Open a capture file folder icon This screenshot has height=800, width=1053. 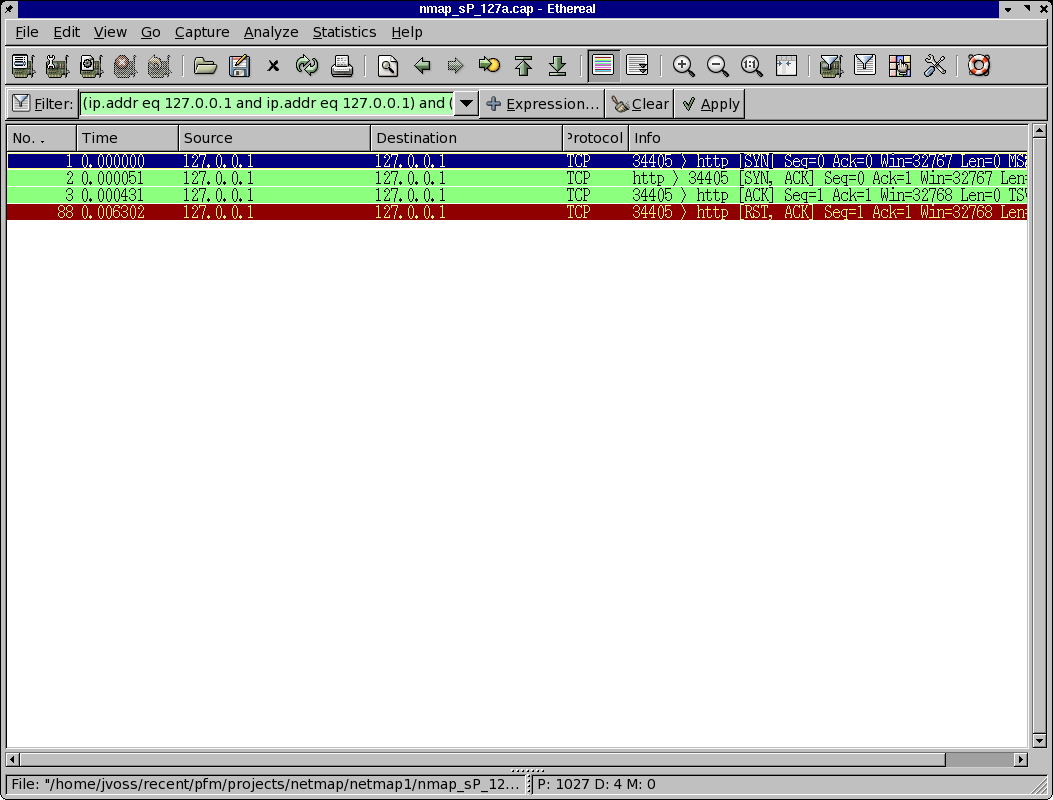[205, 66]
